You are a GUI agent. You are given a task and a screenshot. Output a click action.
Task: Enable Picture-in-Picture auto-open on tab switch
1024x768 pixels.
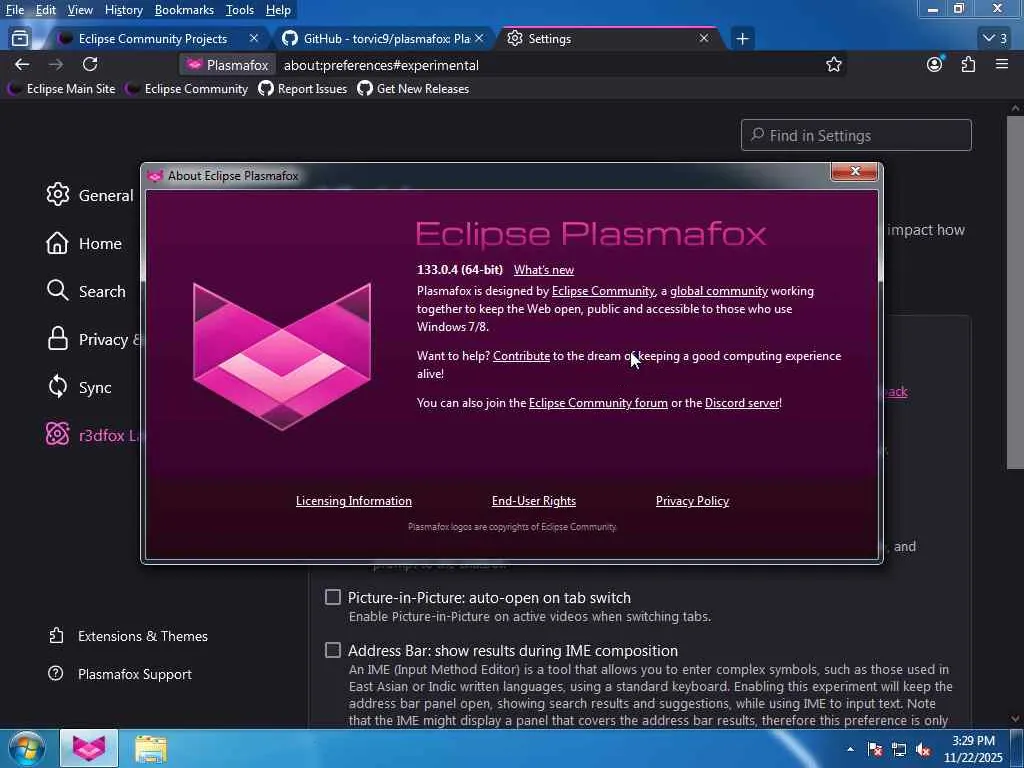(333, 597)
